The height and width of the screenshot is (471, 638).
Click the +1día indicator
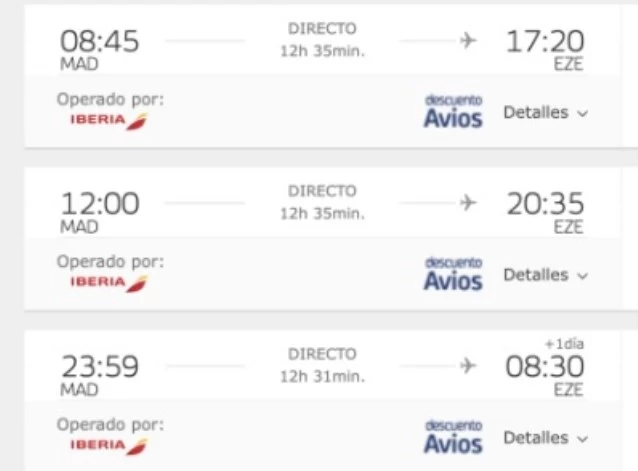564,344
